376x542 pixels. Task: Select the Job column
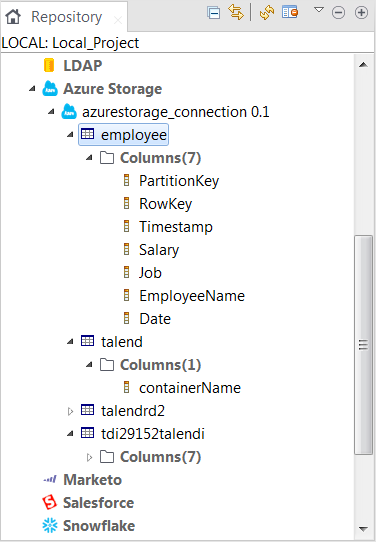(150, 273)
